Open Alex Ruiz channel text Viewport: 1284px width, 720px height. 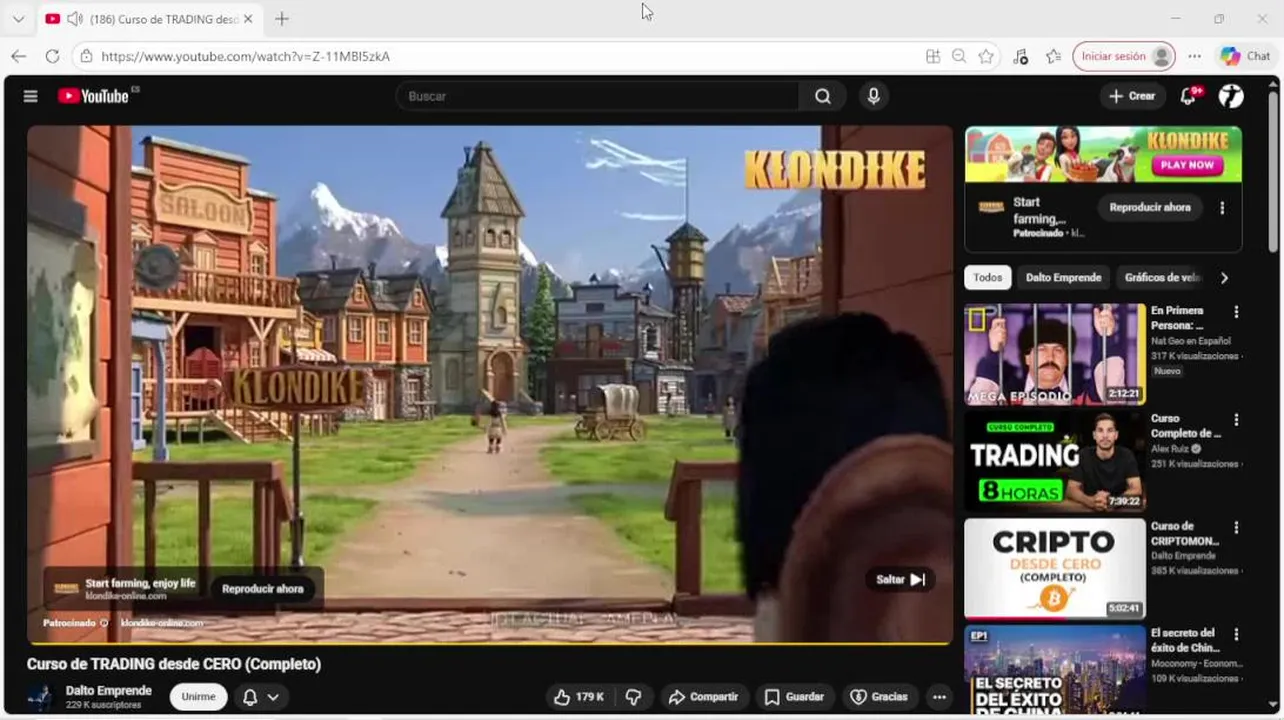click(1169, 449)
